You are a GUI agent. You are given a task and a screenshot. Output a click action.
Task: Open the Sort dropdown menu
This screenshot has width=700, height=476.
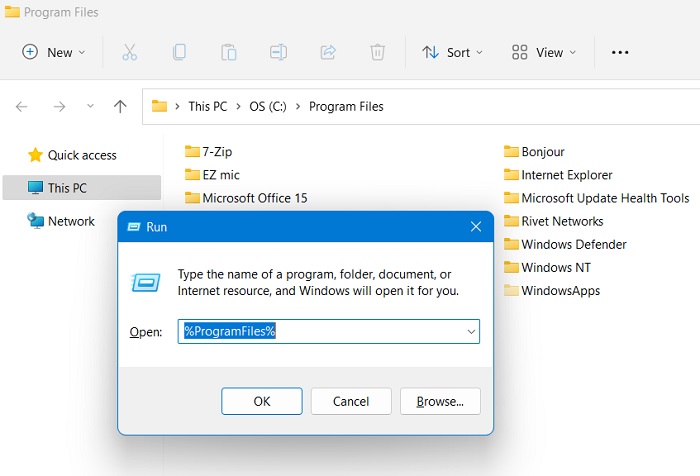click(453, 52)
